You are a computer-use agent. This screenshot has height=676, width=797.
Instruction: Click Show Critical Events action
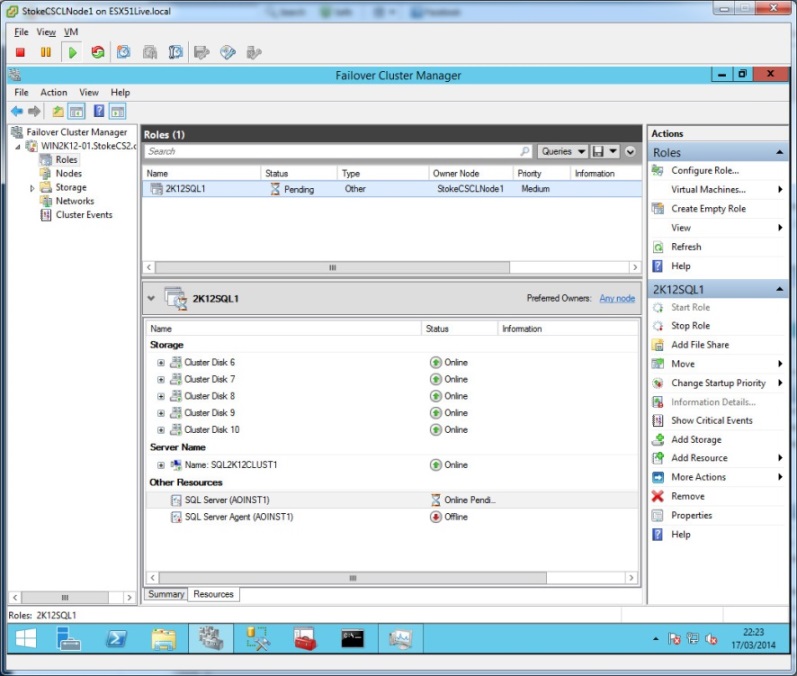[x=712, y=420]
